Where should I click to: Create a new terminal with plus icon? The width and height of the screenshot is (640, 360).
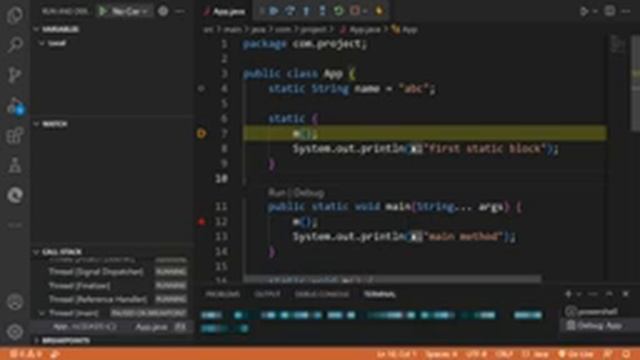point(568,294)
